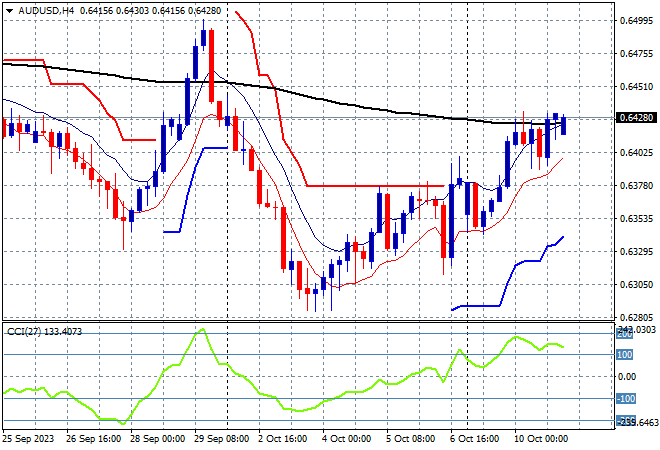
Task: Click the 0.63050 price axis label
Action: [637, 285]
